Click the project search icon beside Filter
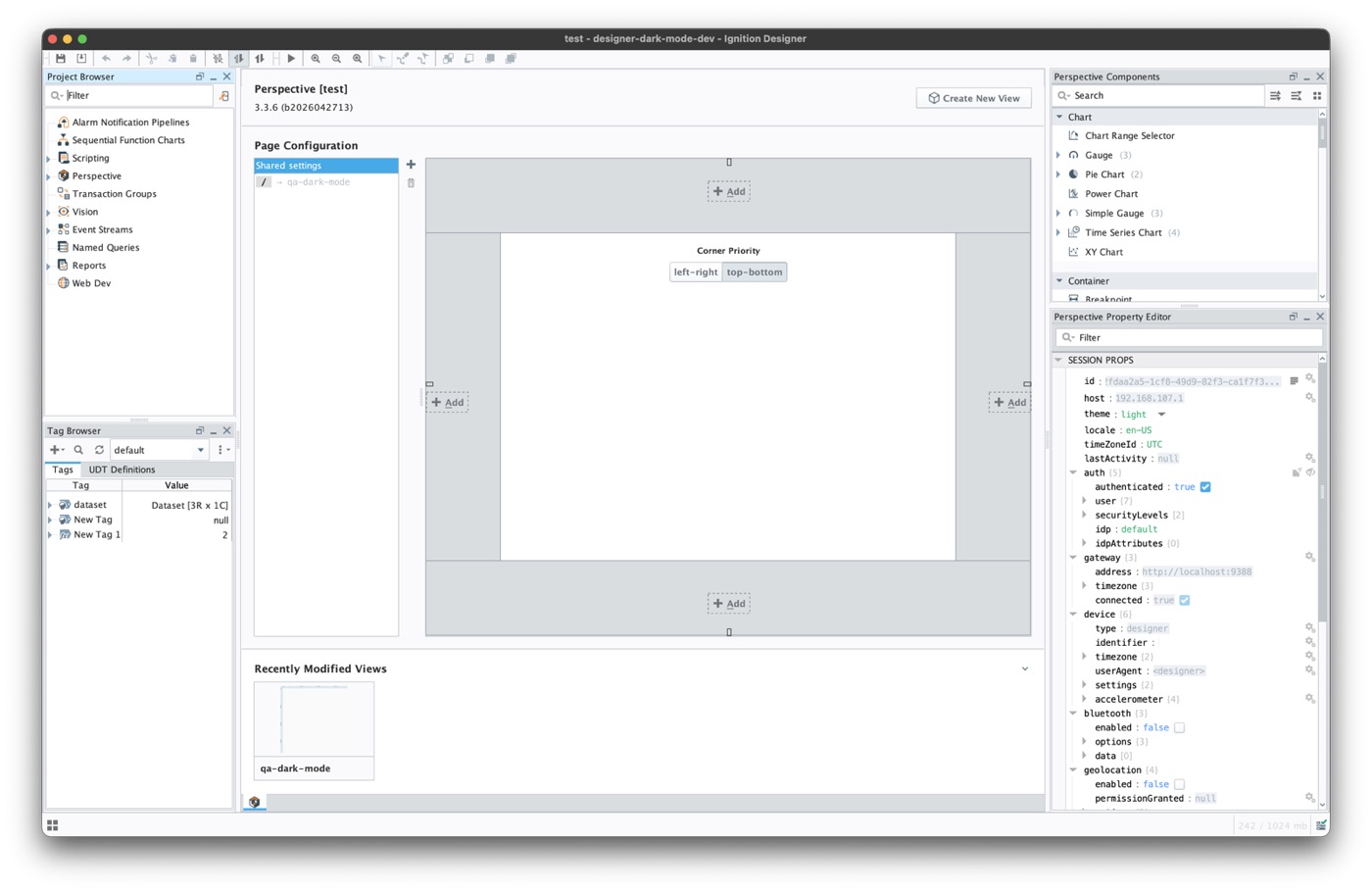Image resolution: width=1372 pixels, height=892 pixels. pyautogui.click(x=224, y=96)
